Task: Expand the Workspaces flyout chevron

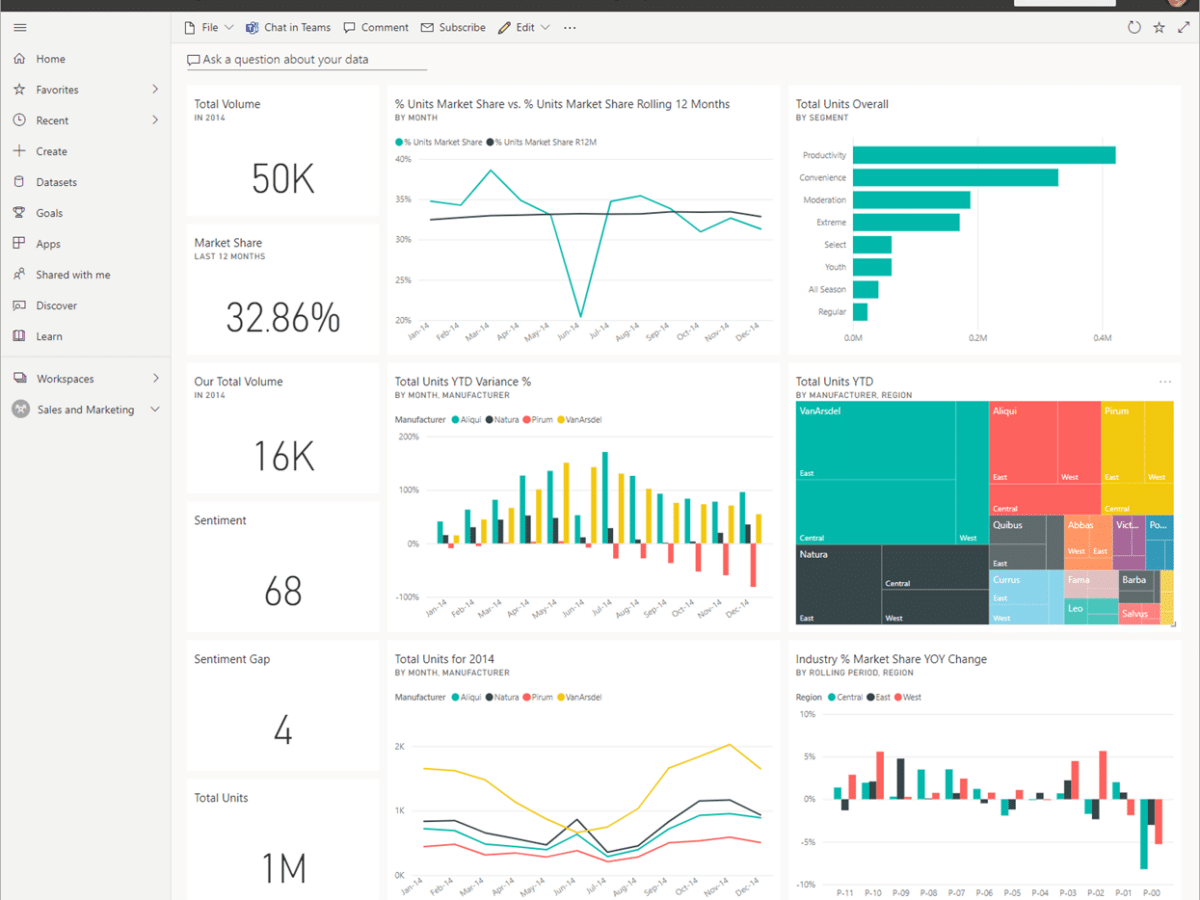Action: 155,379
